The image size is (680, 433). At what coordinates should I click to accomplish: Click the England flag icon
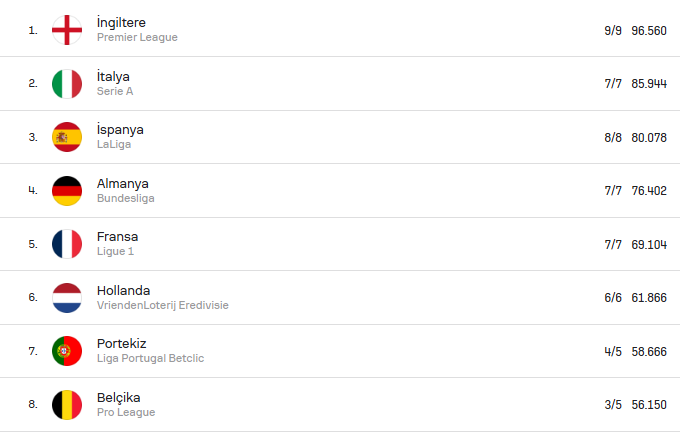67,30
